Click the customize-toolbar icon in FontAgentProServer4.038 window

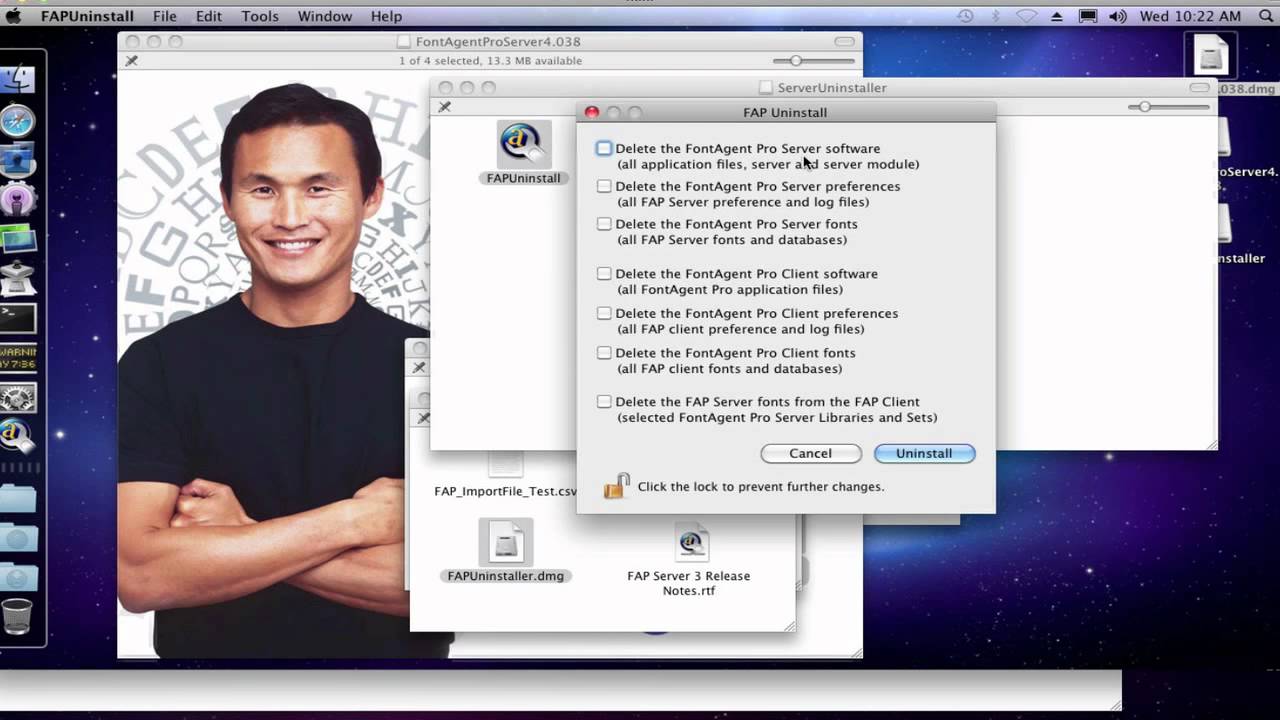pos(131,61)
